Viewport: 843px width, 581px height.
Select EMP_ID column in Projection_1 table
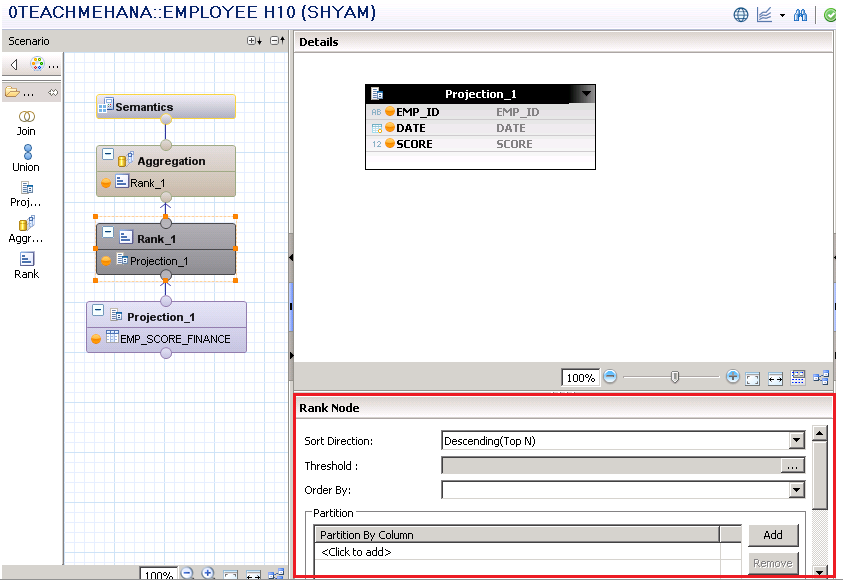[480, 112]
